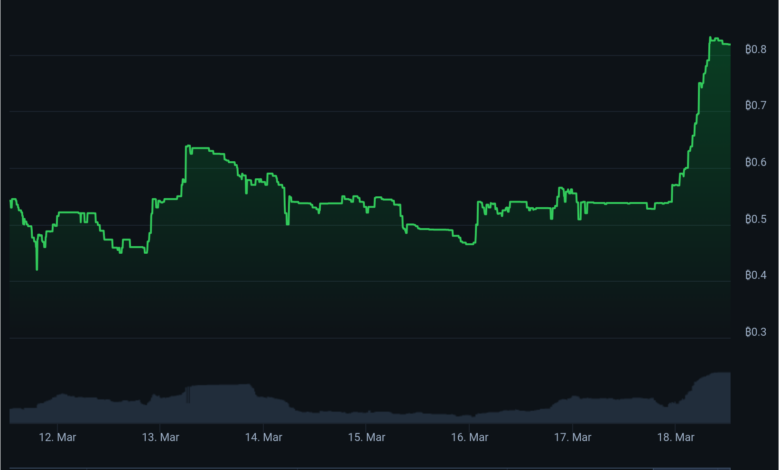Click the 18. Mar date label
The width and height of the screenshot is (780, 470).
(x=676, y=437)
